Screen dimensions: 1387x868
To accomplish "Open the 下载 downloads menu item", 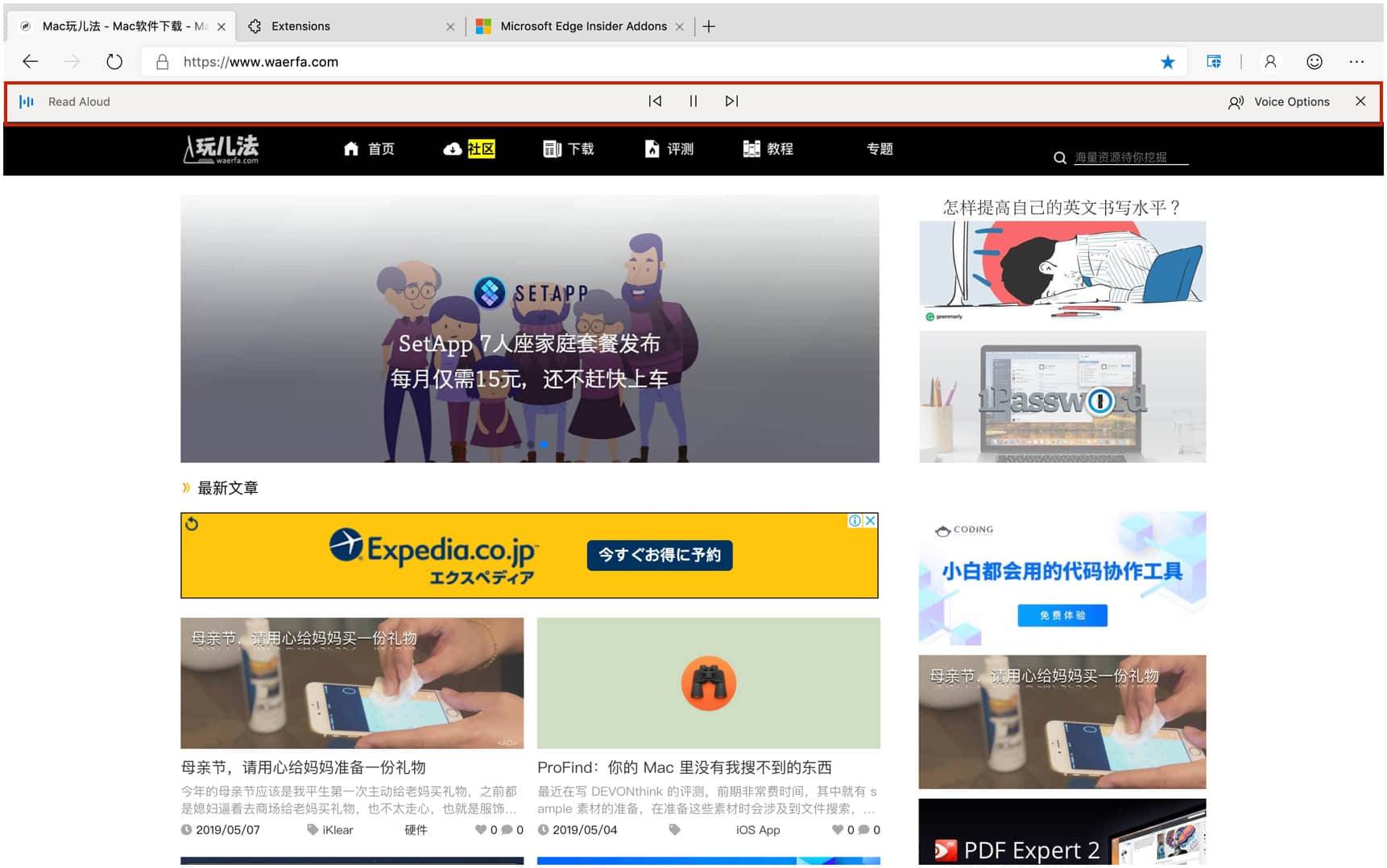I will click(x=569, y=149).
